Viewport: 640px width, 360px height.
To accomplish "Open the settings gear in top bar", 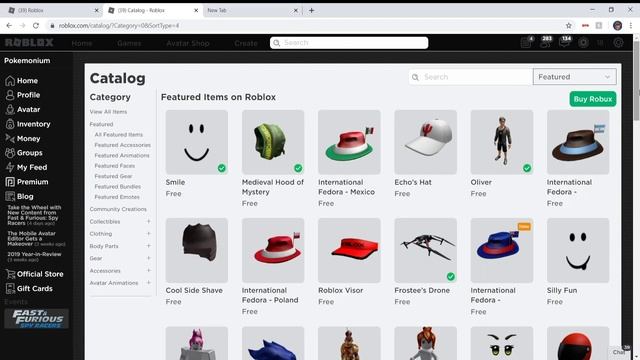I will [618, 42].
